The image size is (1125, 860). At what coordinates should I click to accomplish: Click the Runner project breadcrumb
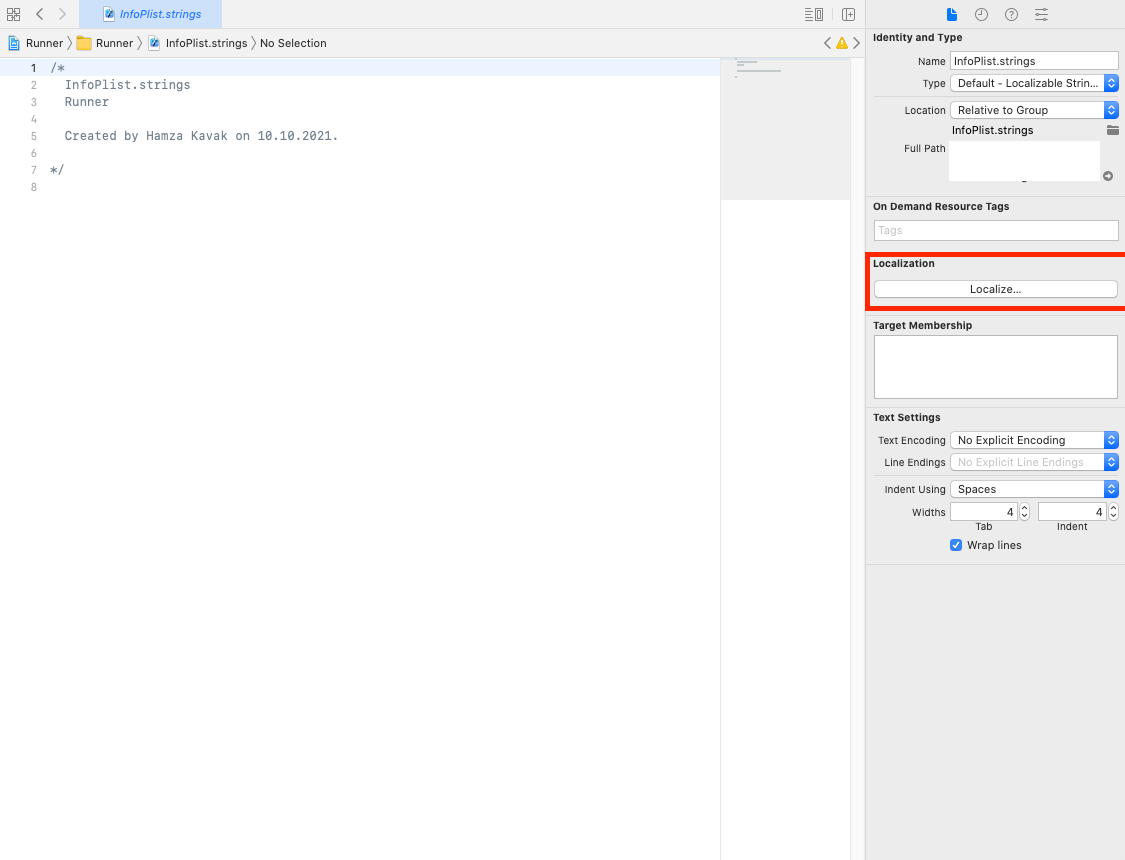pyautogui.click(x=35, y=43)
